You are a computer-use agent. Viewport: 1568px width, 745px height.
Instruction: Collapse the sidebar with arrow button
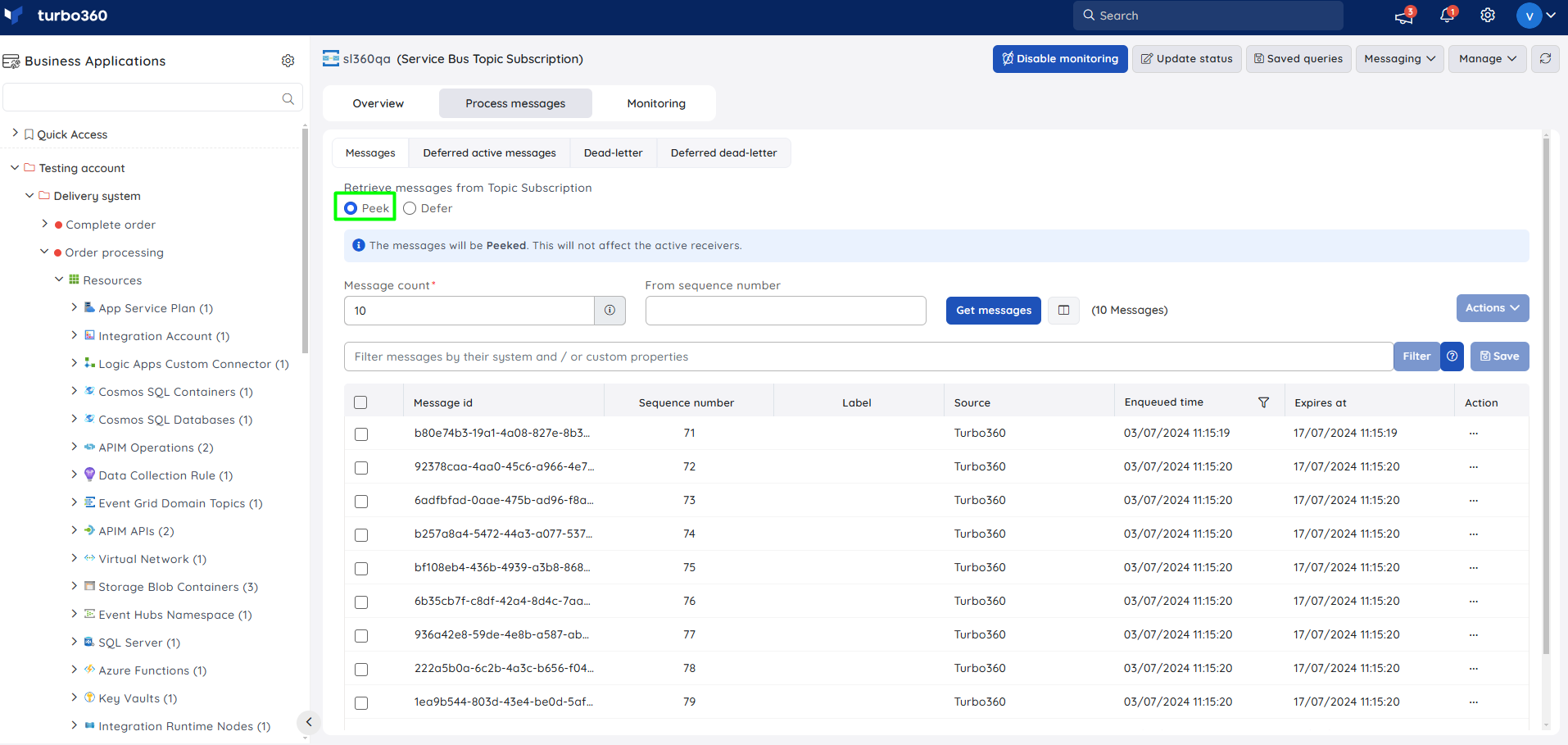coord(308,722)
